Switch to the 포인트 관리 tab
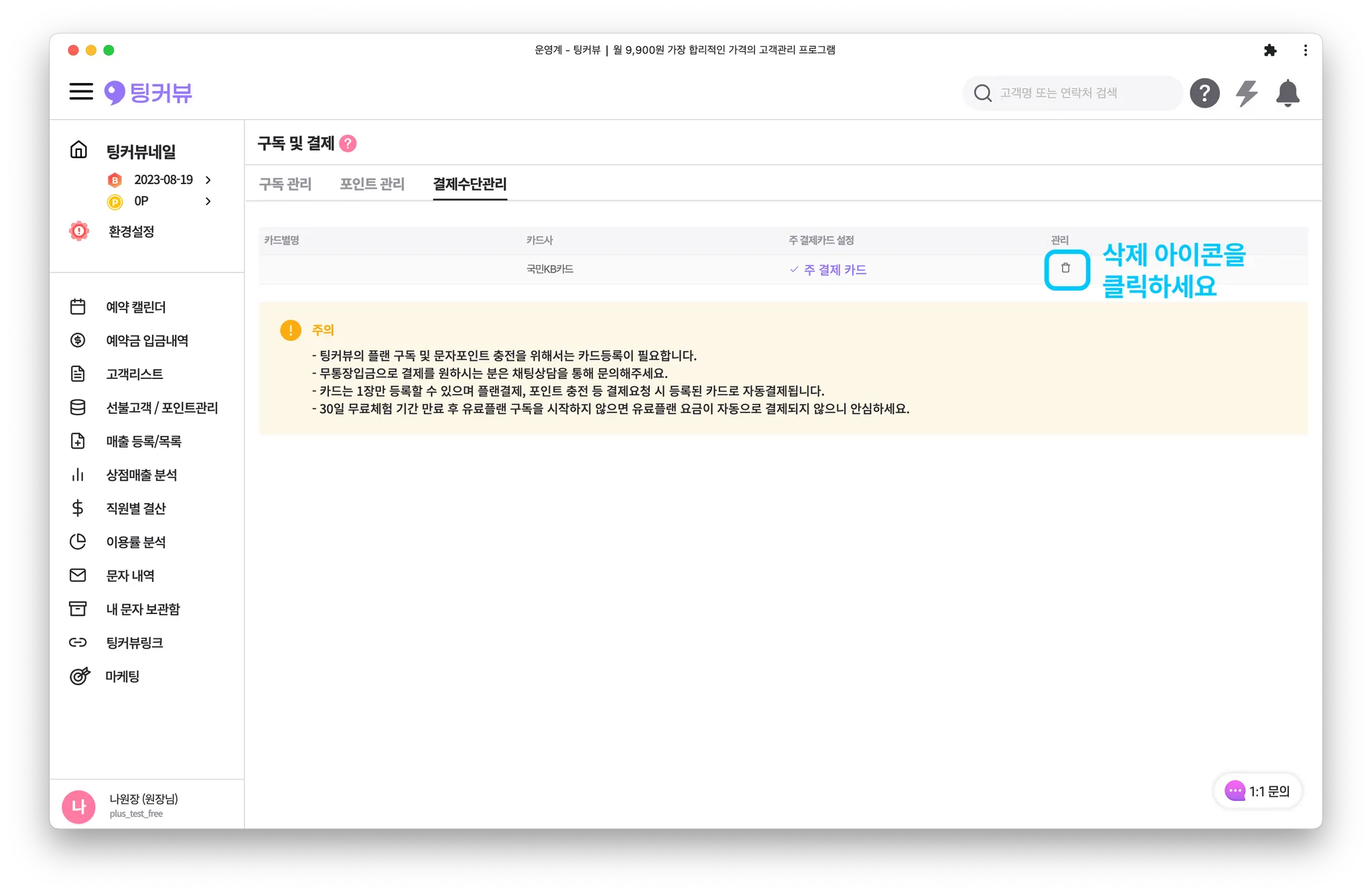 372,184
